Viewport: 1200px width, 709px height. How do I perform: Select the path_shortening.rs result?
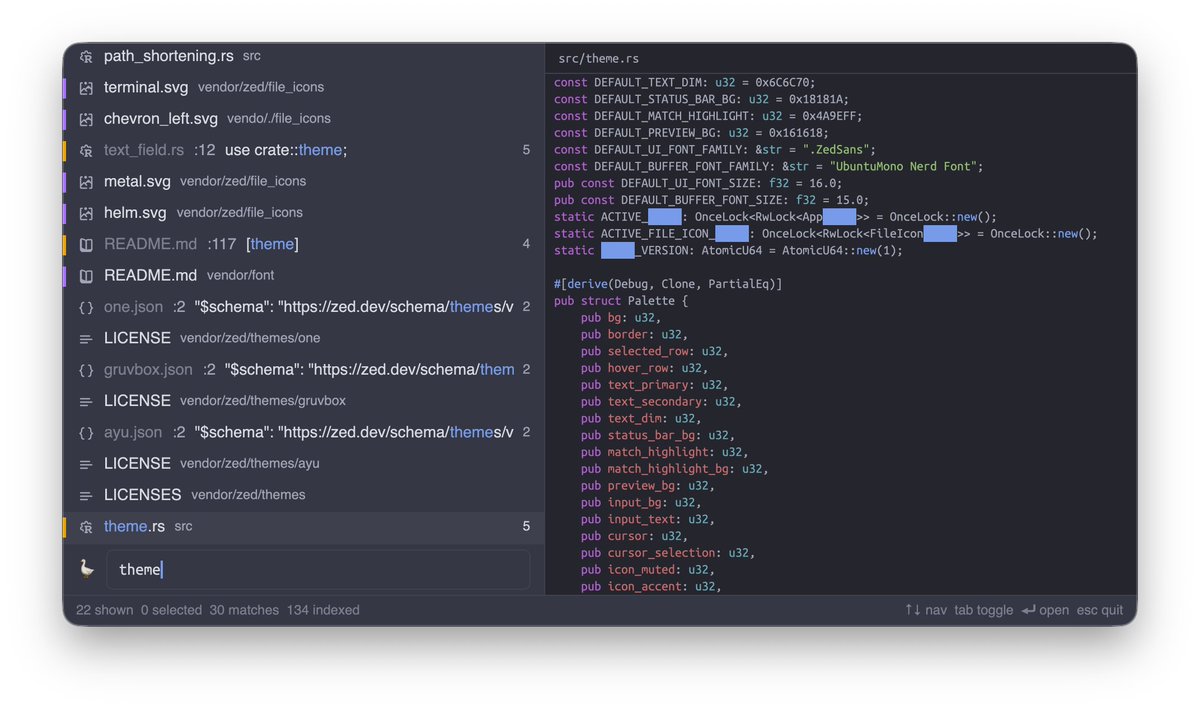(304, 56)
